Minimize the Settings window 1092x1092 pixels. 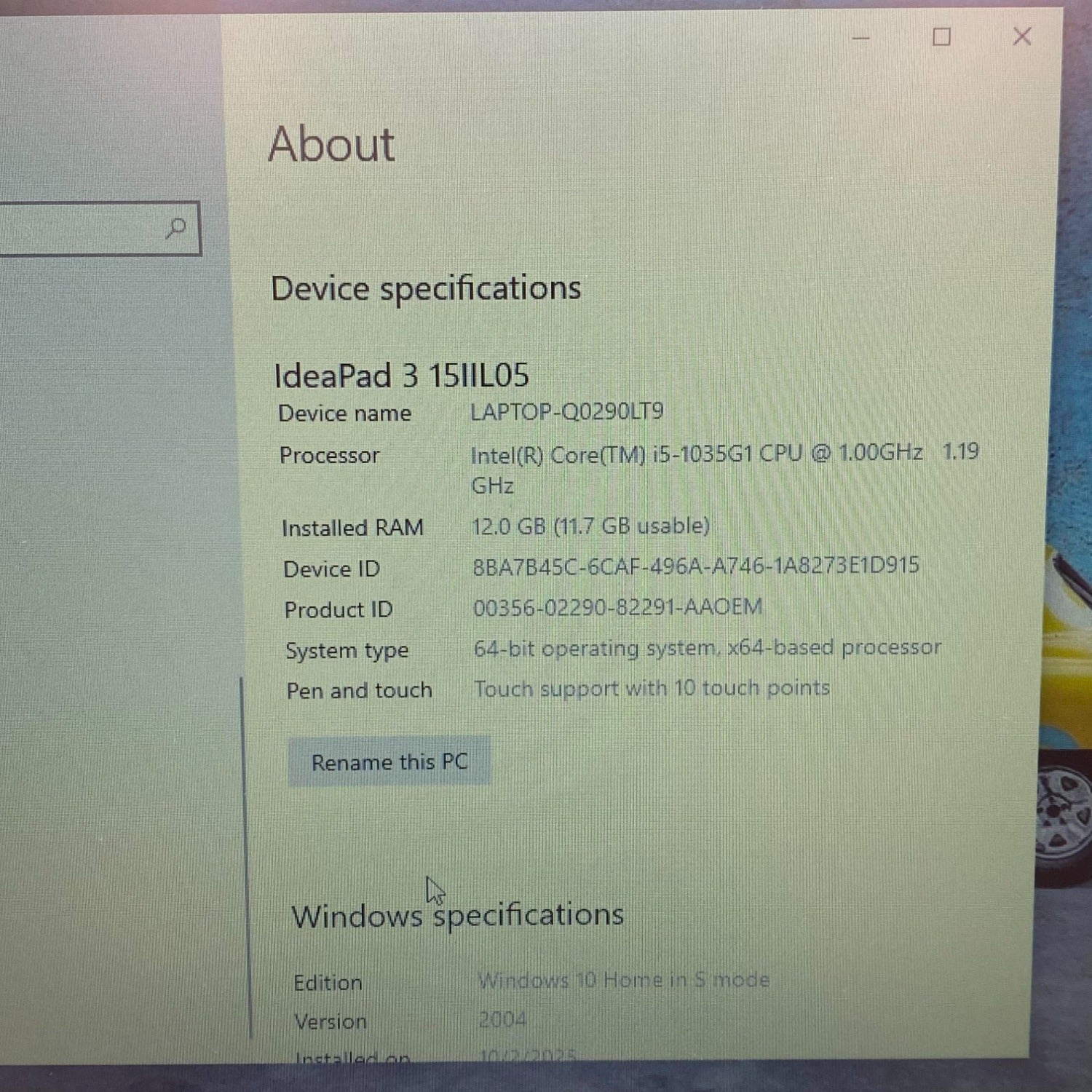pos(861,38)
